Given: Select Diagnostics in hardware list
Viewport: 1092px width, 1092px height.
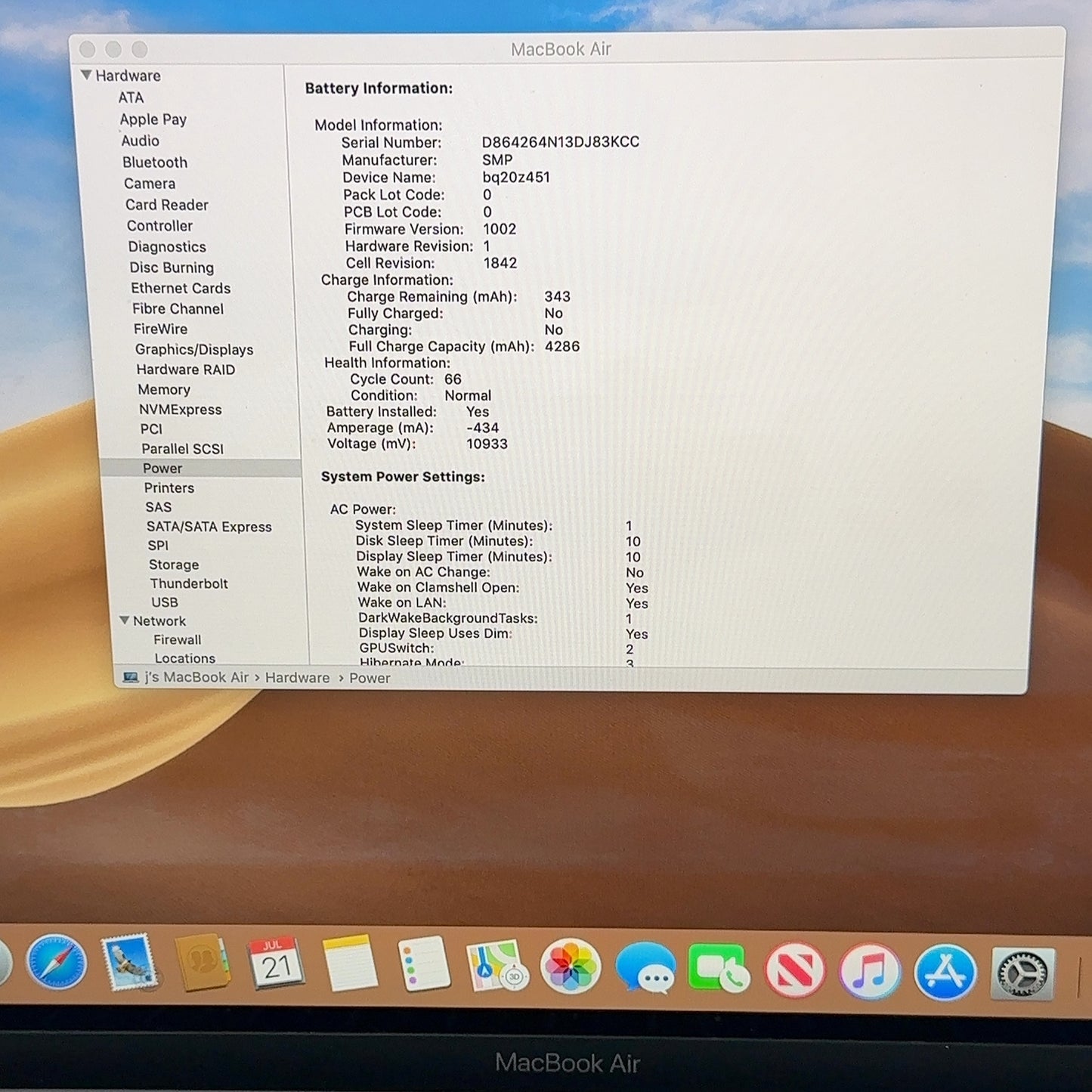Looking at the screenshot, I should point(167,247).
